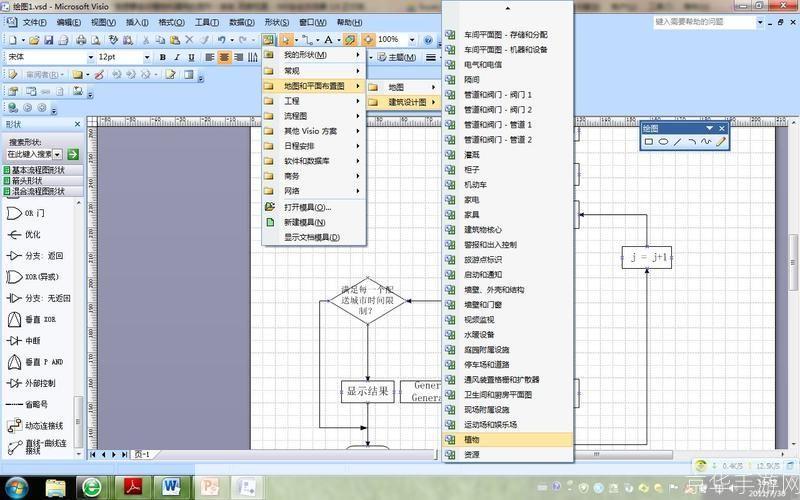
Task: Open the font name dropdown
Action: pyautogui.click(x=89, y=58)
